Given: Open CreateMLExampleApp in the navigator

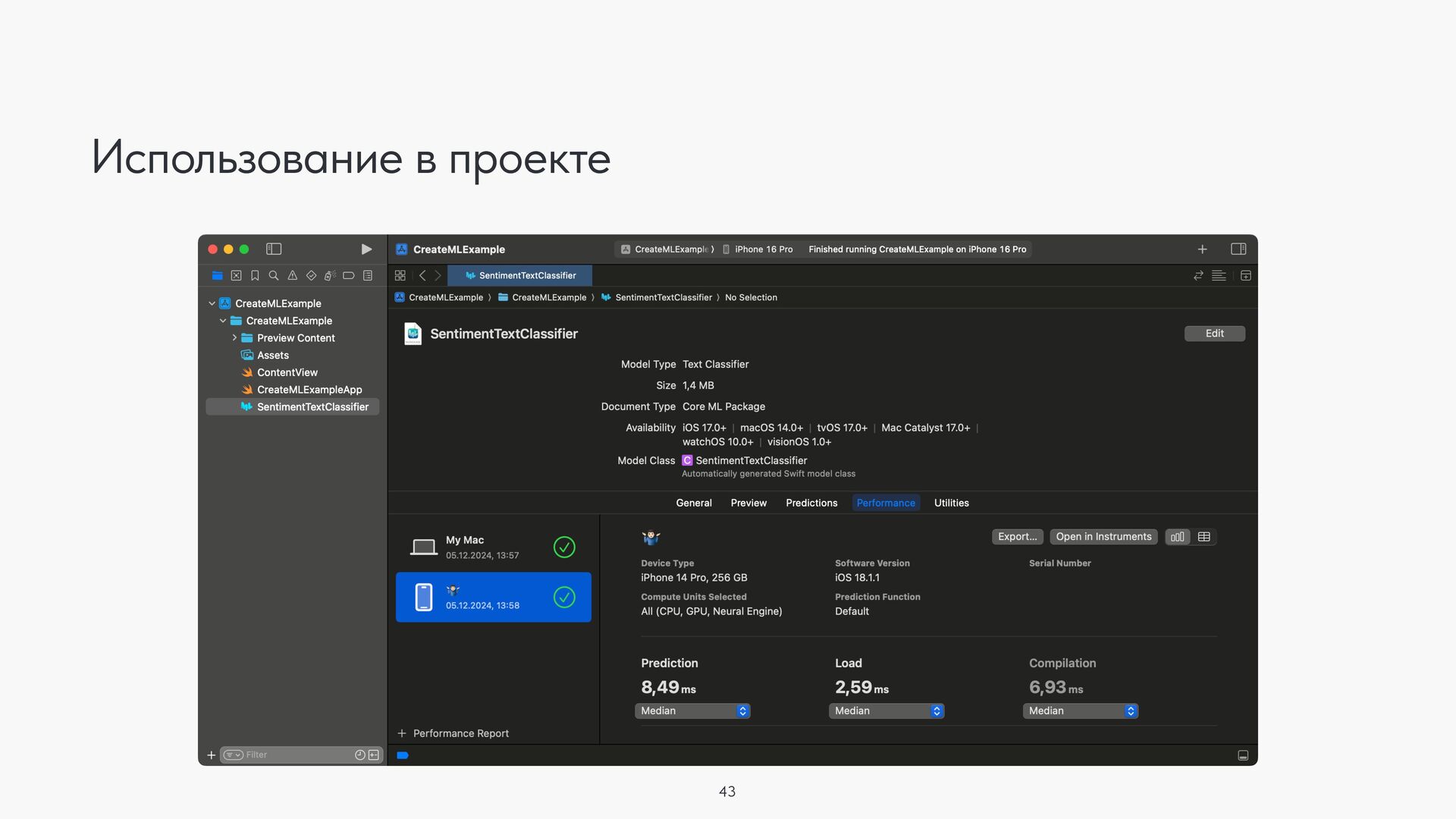Looking at the screenshot, I should coord(309,390).
